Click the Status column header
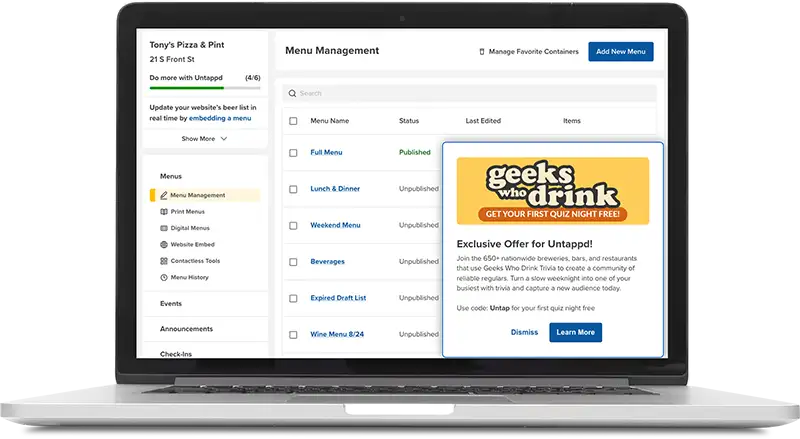This screenshot has height=439, width=800. point(409,121)
